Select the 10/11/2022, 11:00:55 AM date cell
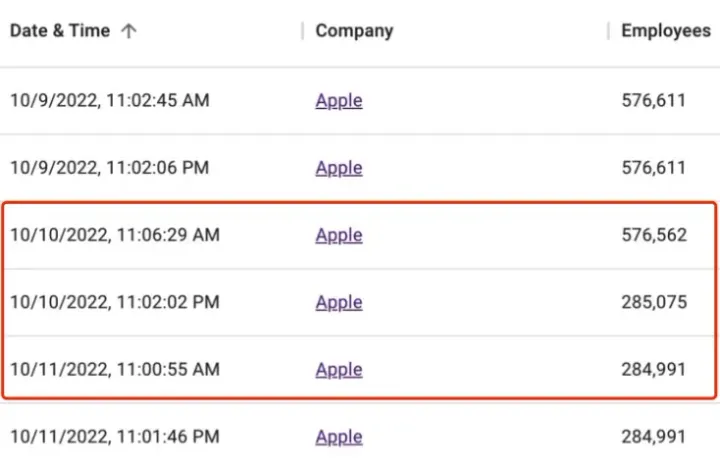Screen dimensions: 720x468 [x=114, y=369]
